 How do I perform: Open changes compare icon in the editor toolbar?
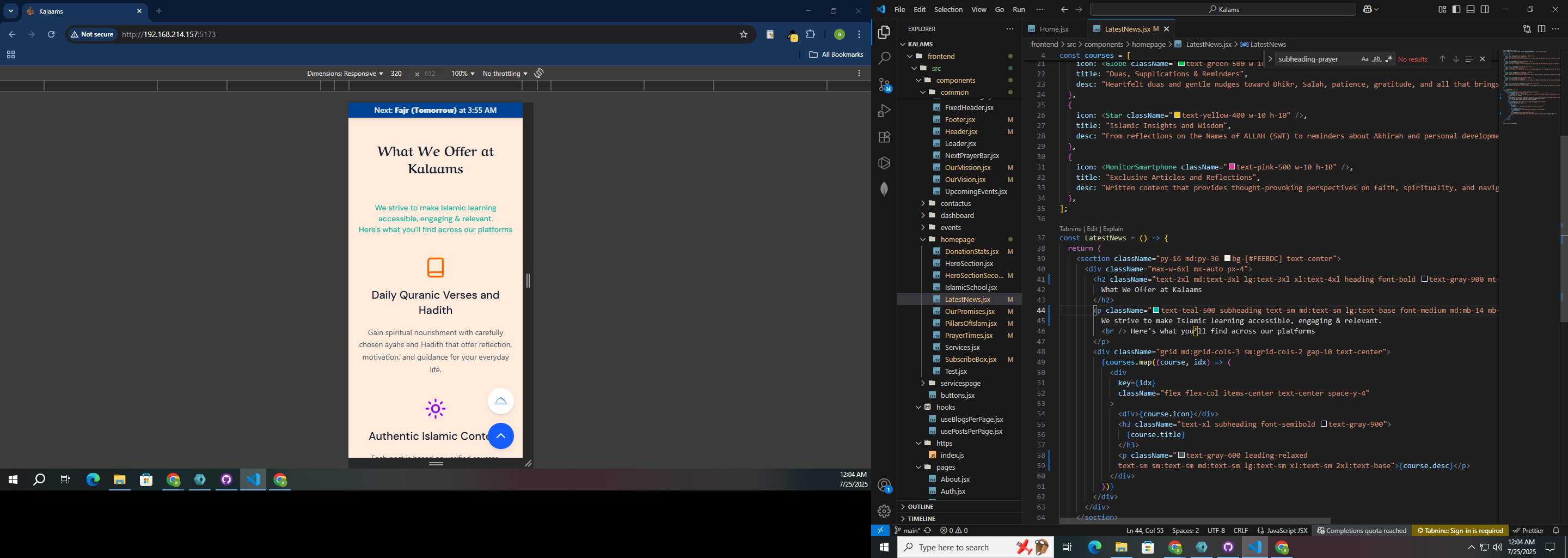1527,29
